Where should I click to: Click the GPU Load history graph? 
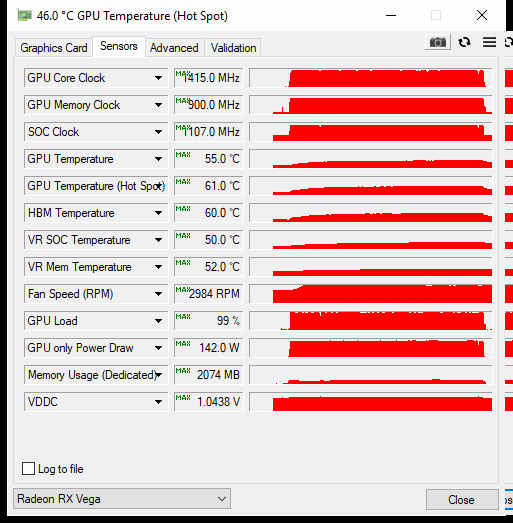(371, 321)
